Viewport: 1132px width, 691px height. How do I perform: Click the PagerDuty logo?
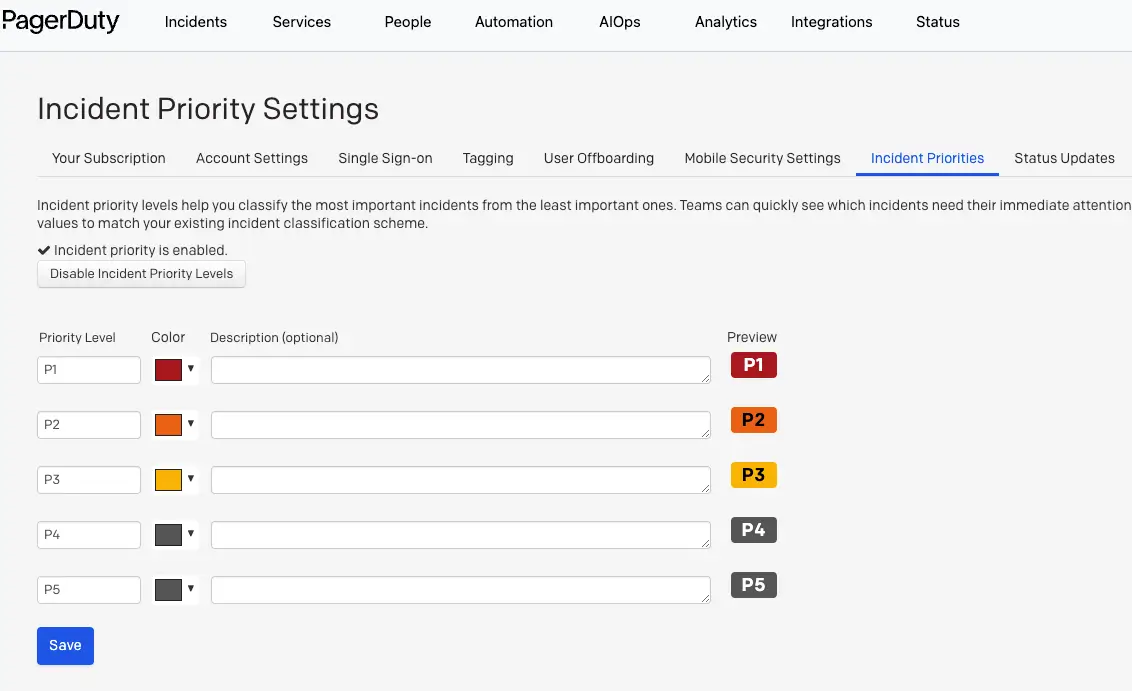(x=61, y=22)
